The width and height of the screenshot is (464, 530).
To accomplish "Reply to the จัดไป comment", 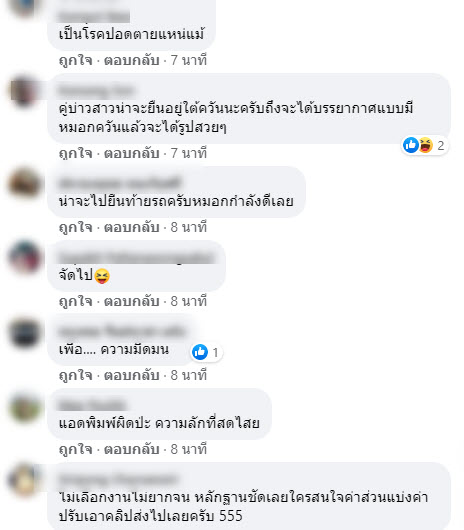I will click(x=131, y=301).
